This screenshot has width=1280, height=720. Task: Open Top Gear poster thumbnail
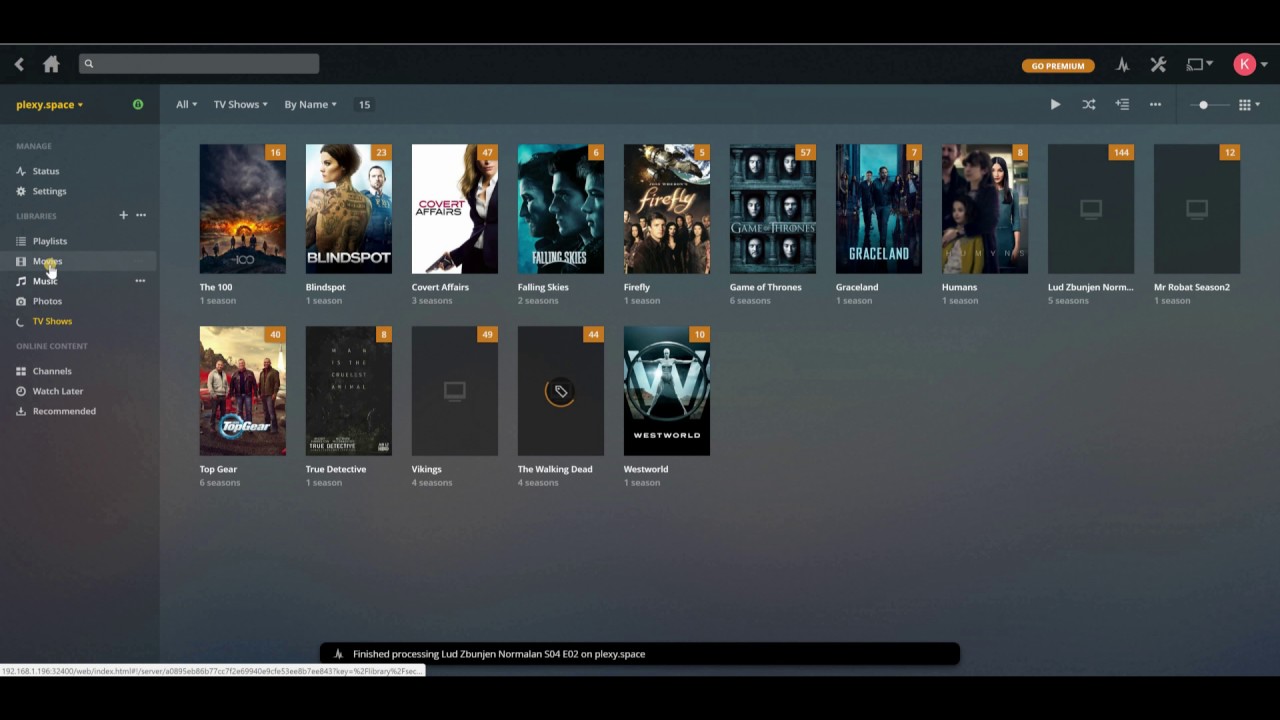[x=242, y=391]
